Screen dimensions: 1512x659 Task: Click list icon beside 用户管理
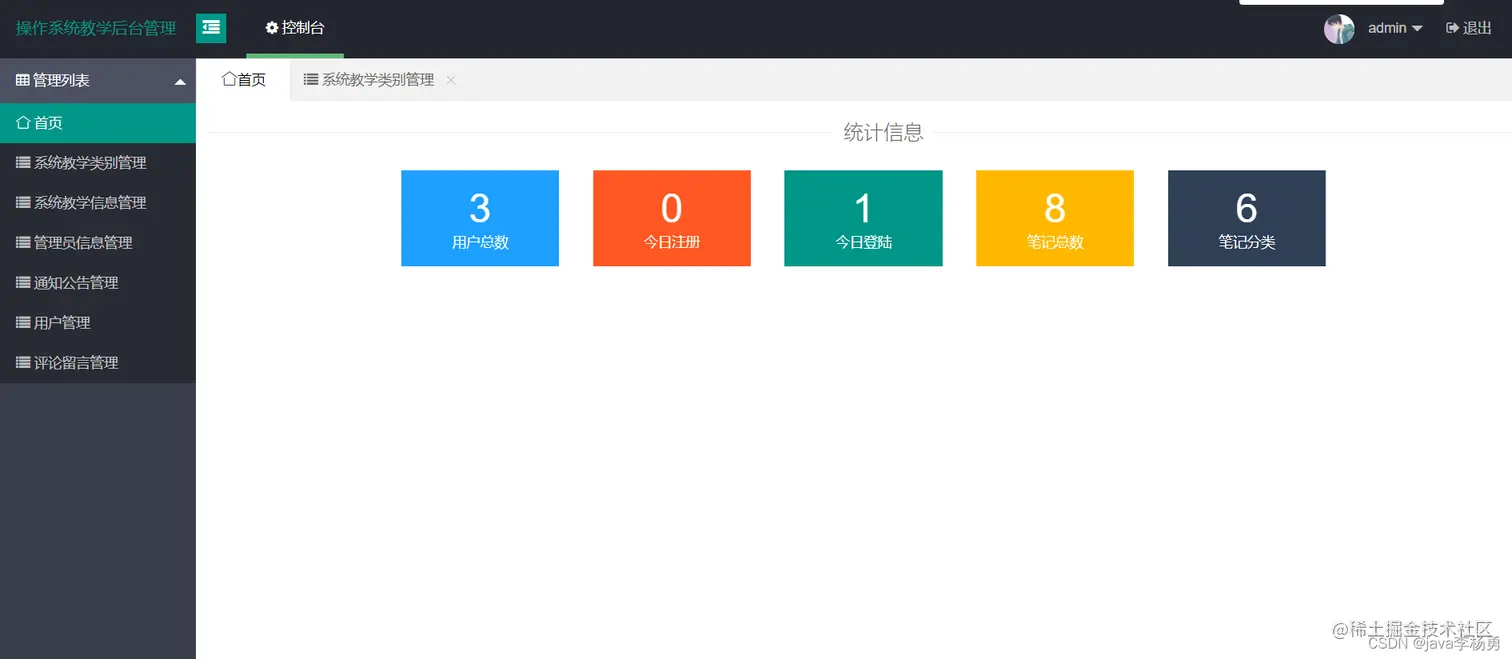pos(23,322)
